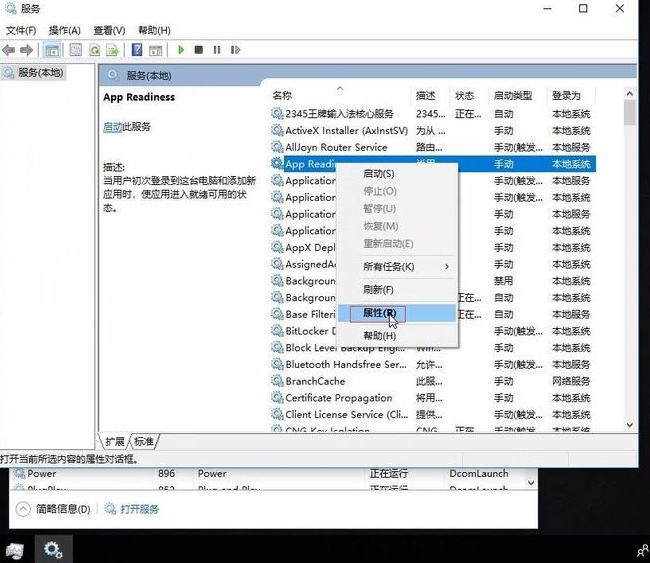
Task: Click the Export List toolbar icon
Action: point(113,50)
